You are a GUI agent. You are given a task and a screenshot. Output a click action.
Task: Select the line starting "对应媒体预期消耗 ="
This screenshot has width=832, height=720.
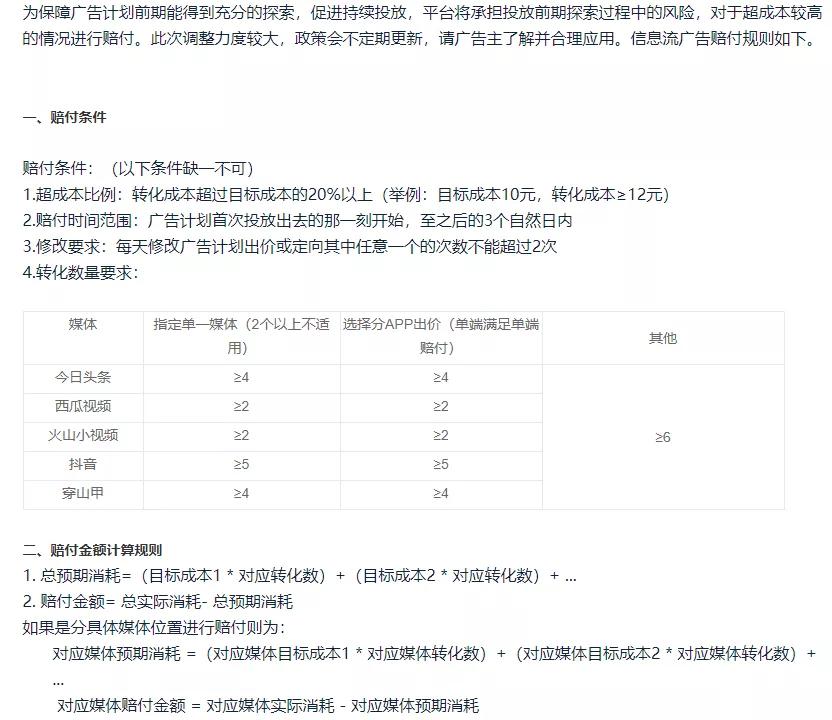coord(434,654)
